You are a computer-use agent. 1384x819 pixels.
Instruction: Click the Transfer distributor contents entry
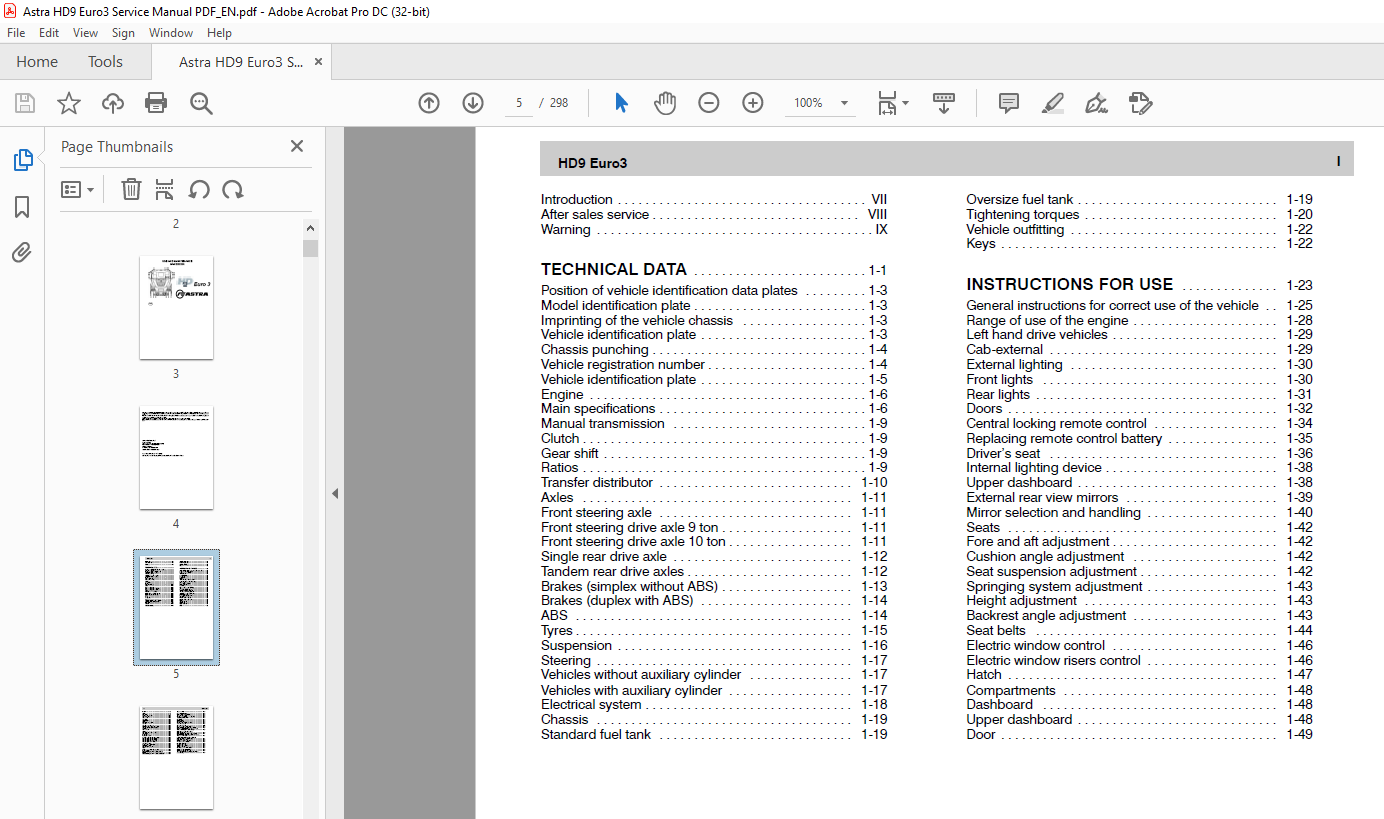click(714, 482)
